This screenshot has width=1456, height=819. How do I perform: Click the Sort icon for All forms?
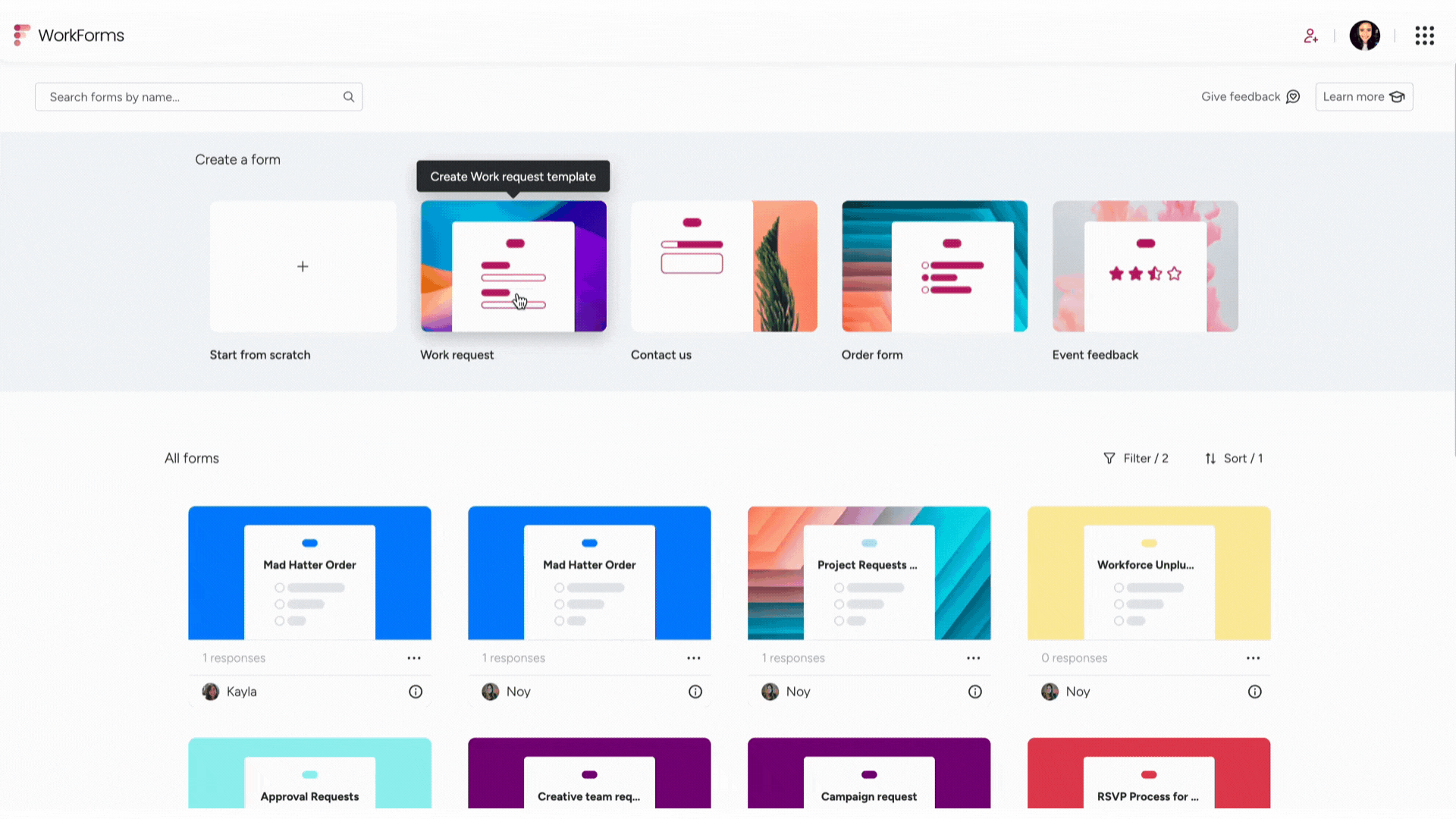pos(1210,458)
